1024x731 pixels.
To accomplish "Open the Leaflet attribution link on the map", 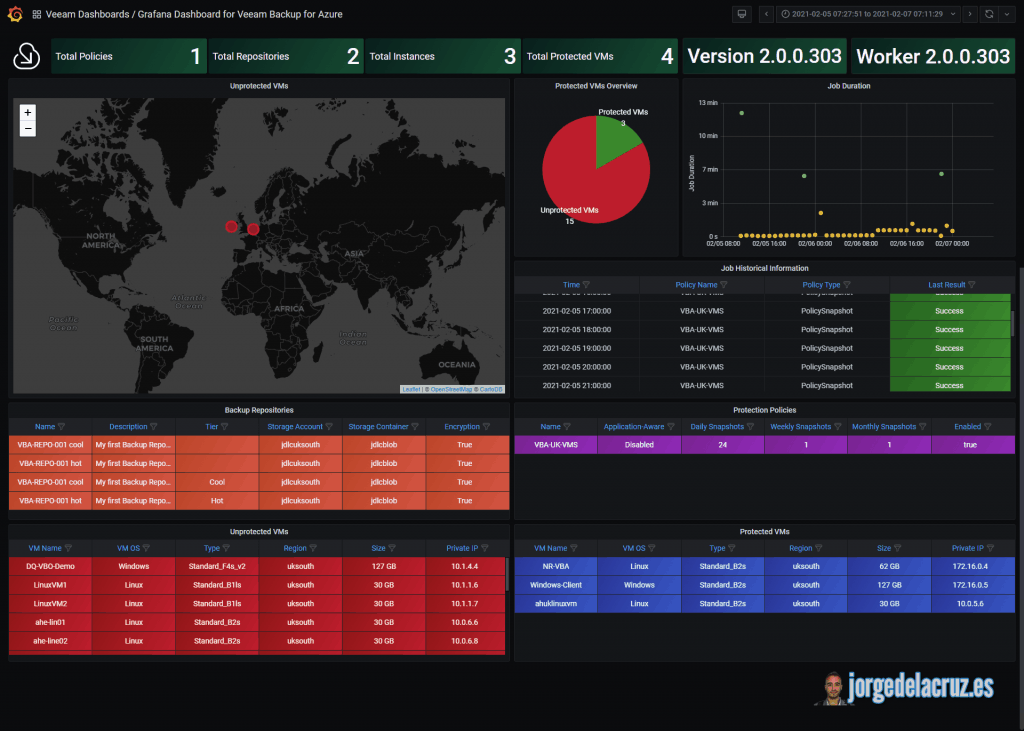I will (411, 389).
